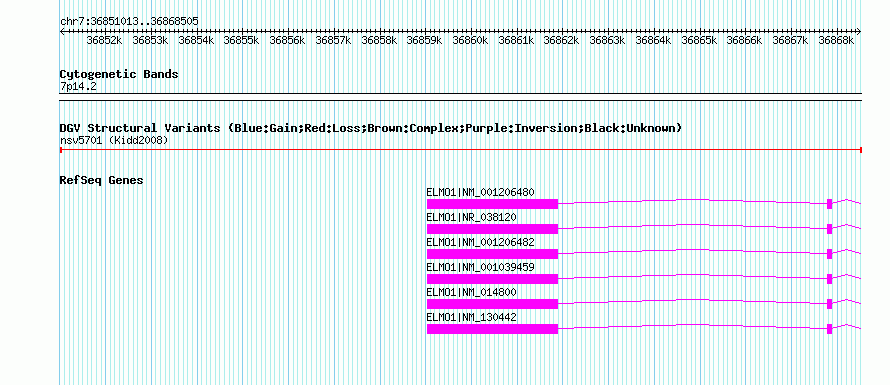Open the ELMO1|NR_038120 transcript label
890x385 pixels.
click(x=472, y=217)
